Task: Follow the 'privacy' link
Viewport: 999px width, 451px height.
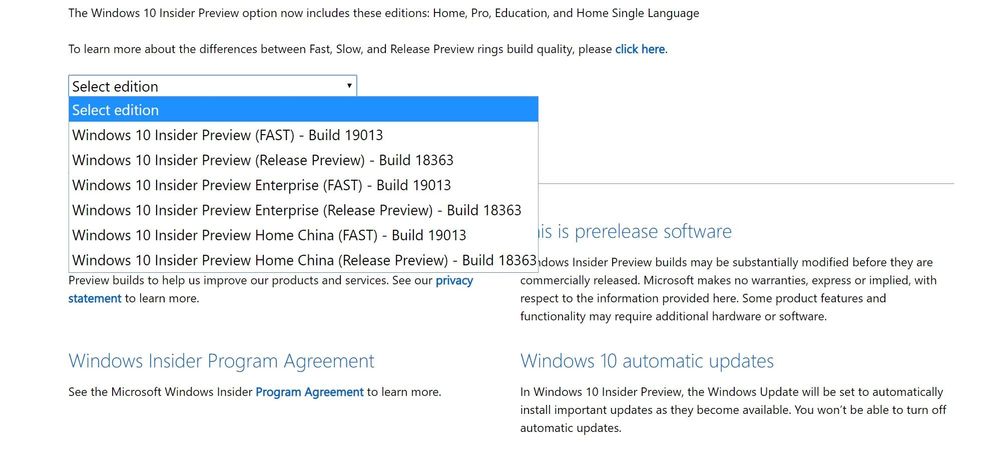Action: point(454,280)
